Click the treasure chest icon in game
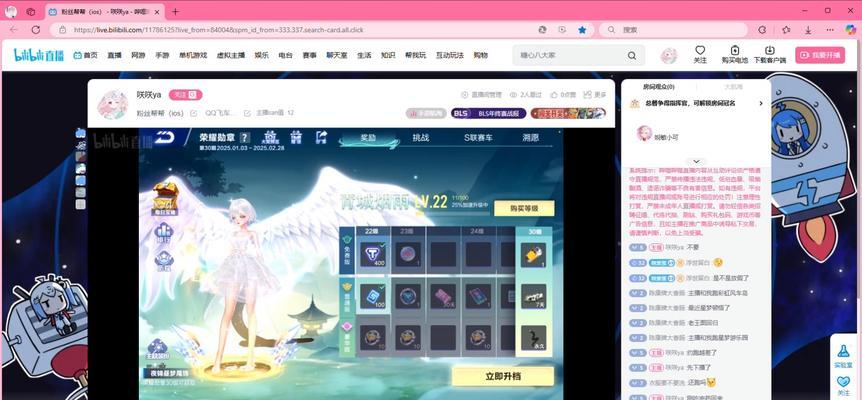Viewport: 862px width, 400px height. coord(165,197)
